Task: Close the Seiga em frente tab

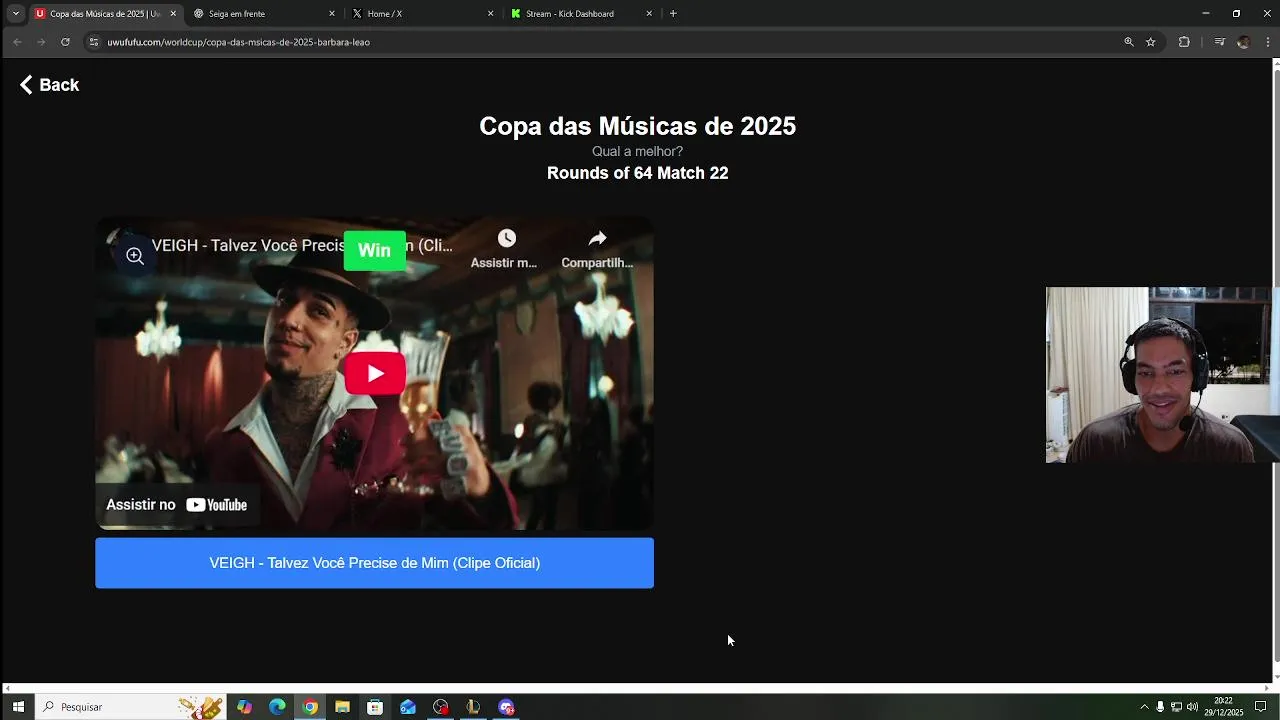Action: point(332,14)
